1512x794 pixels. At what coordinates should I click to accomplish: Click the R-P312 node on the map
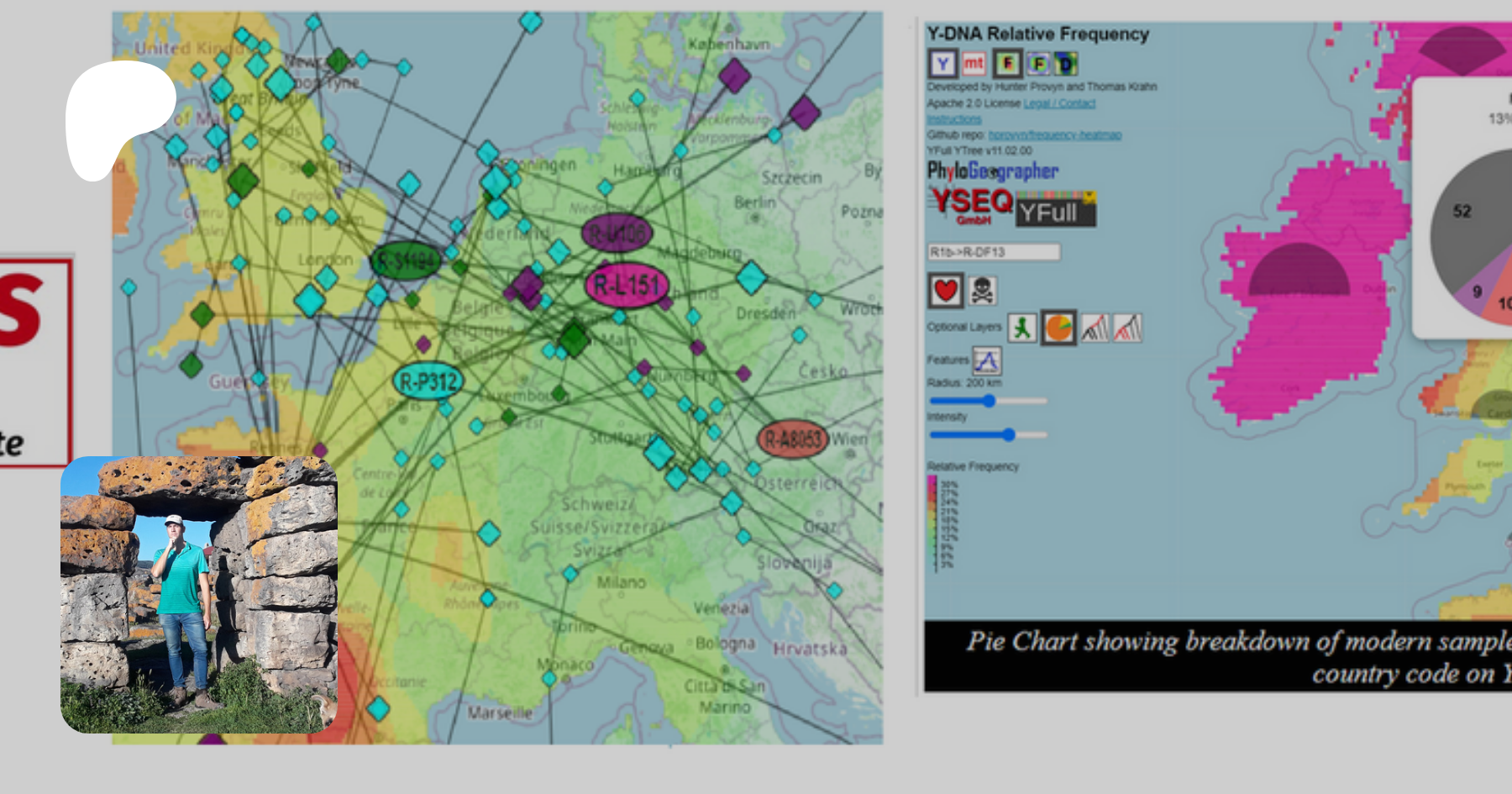428,382
